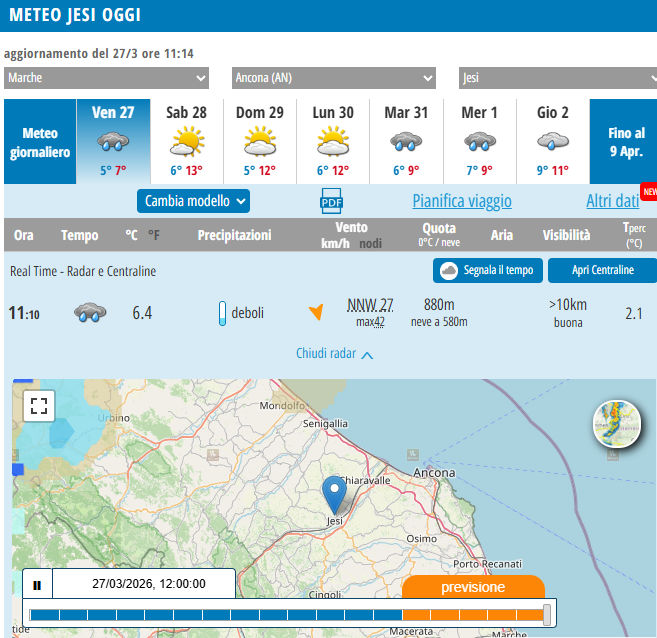The height and width of the screenshot is (638, 657).
Task: Click the radar timeline slider handle
Action: tap(547, 614)
